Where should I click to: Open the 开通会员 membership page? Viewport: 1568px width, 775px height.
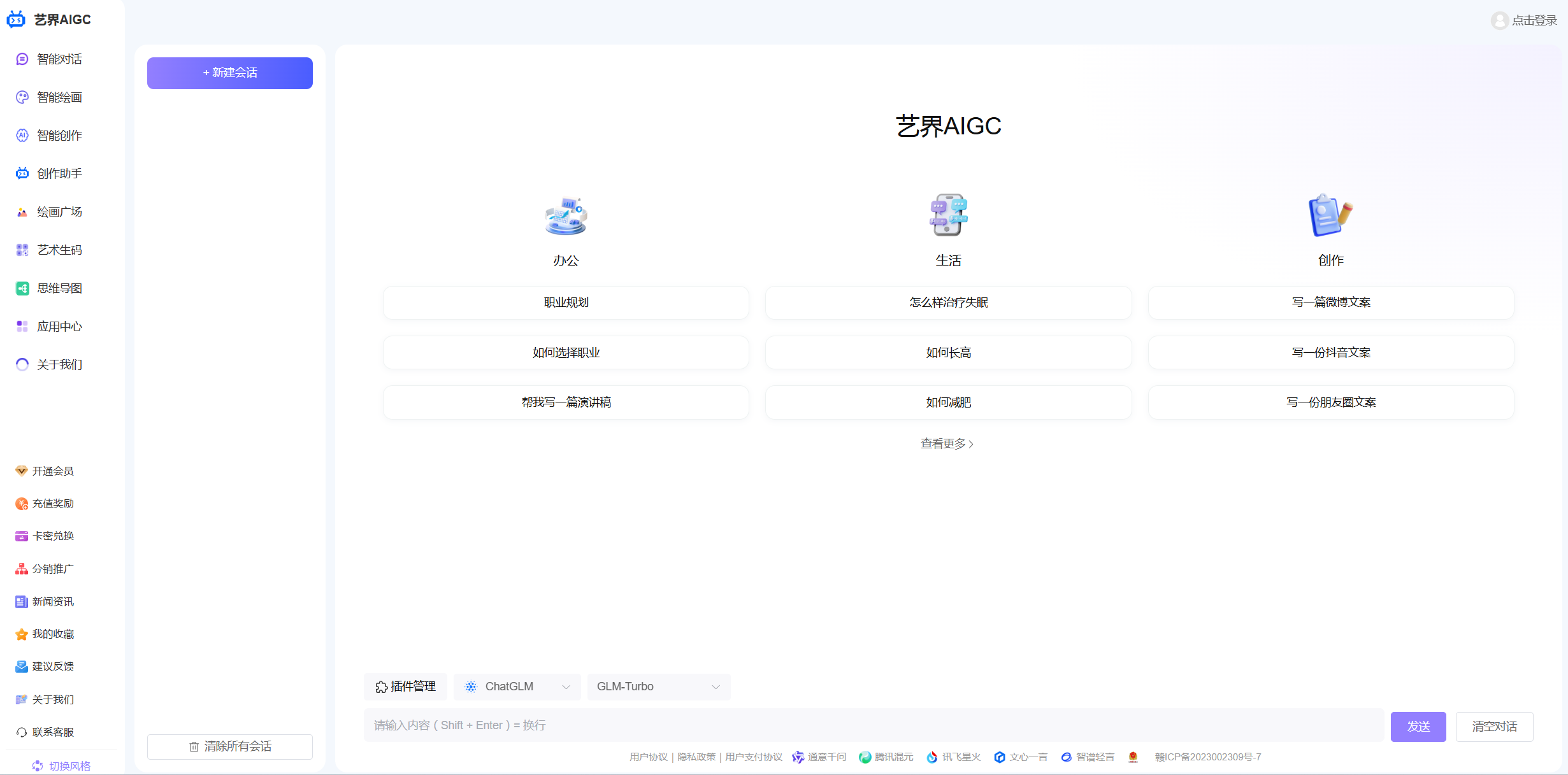coord(52,471)
